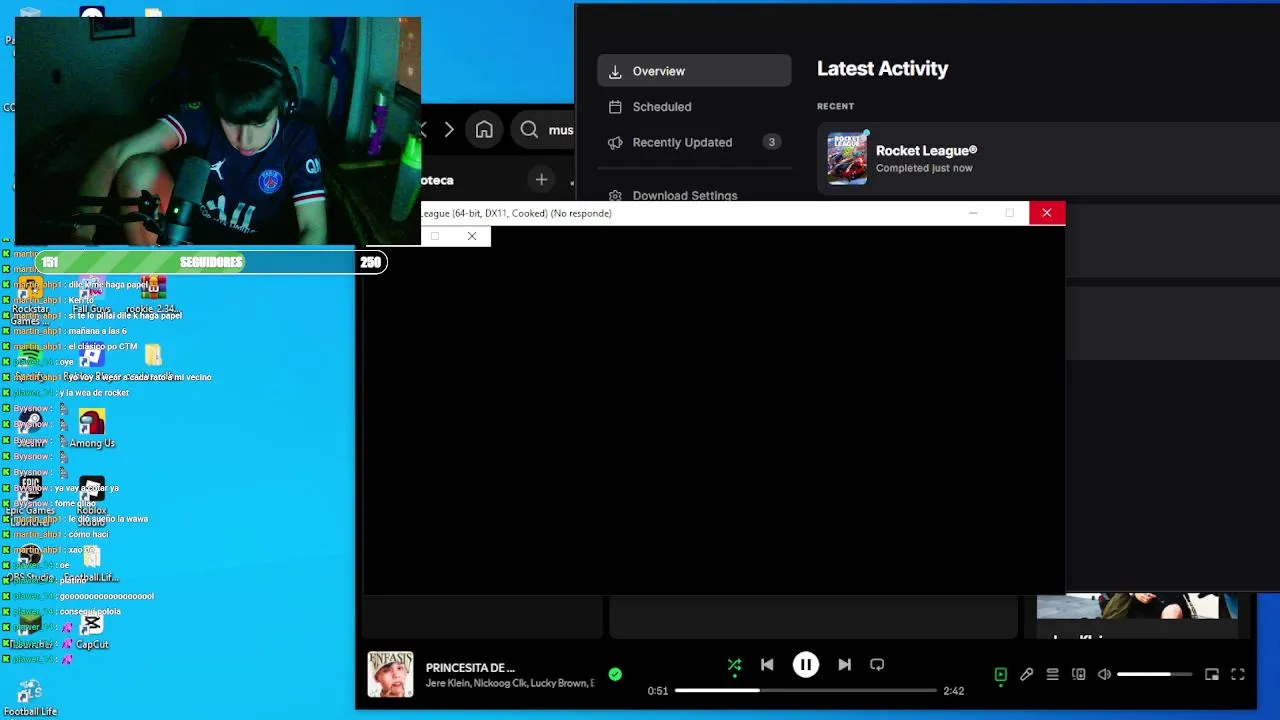Skip to previous track in Spotify
Image resolution: width=1280 pixels, height=720 pixels.
767,665
